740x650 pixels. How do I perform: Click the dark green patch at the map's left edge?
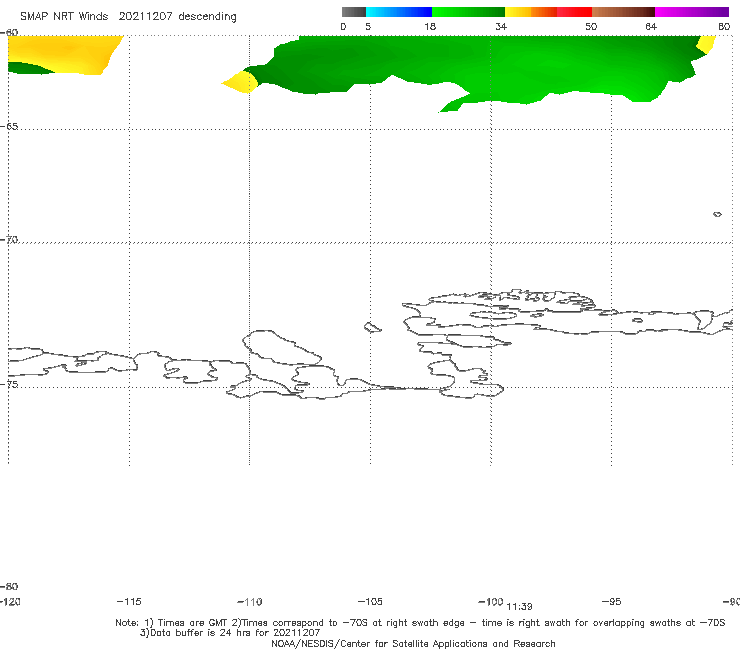point(28,68)
